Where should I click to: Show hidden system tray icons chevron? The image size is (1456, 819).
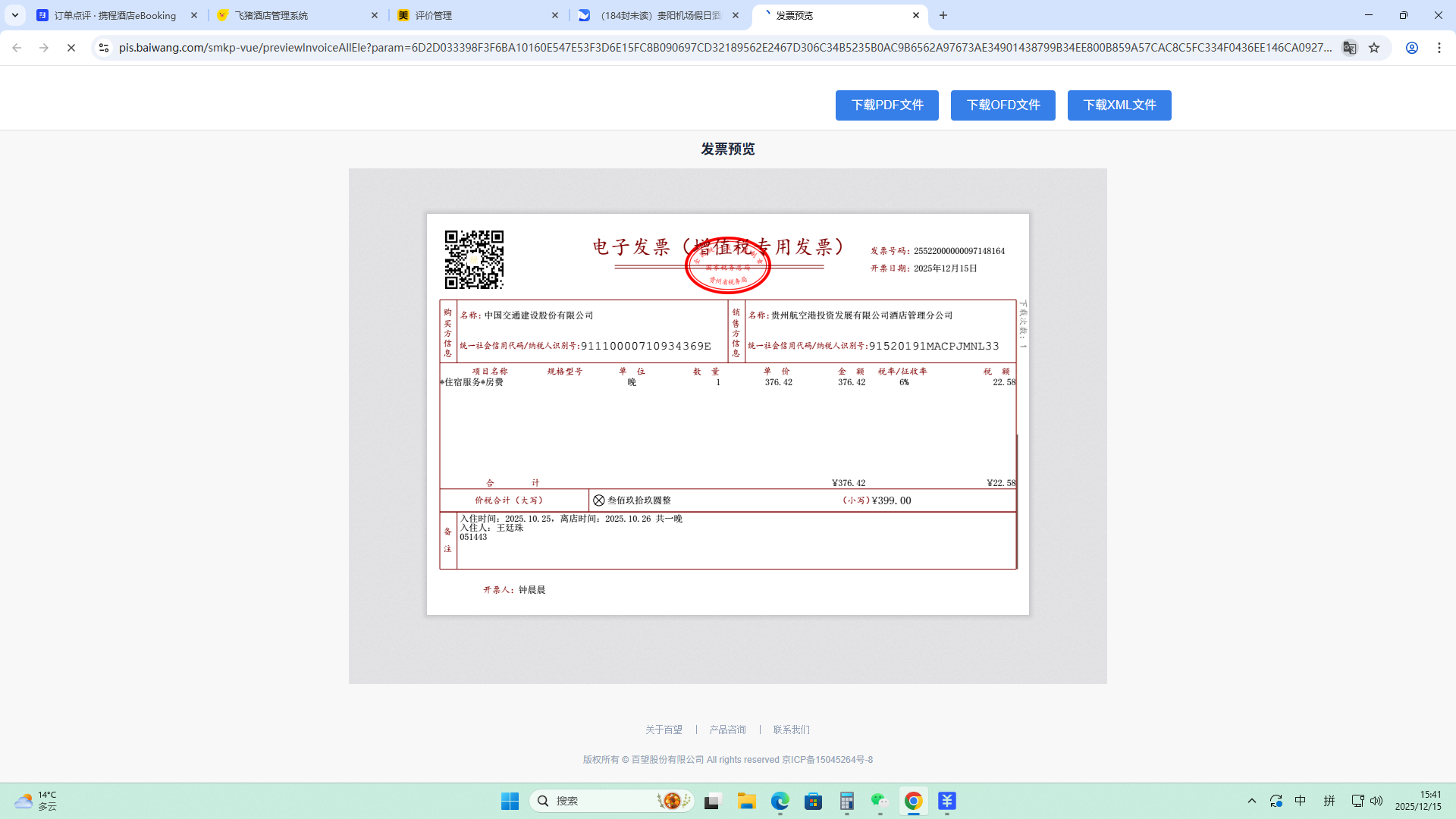tap(1251, 801)
